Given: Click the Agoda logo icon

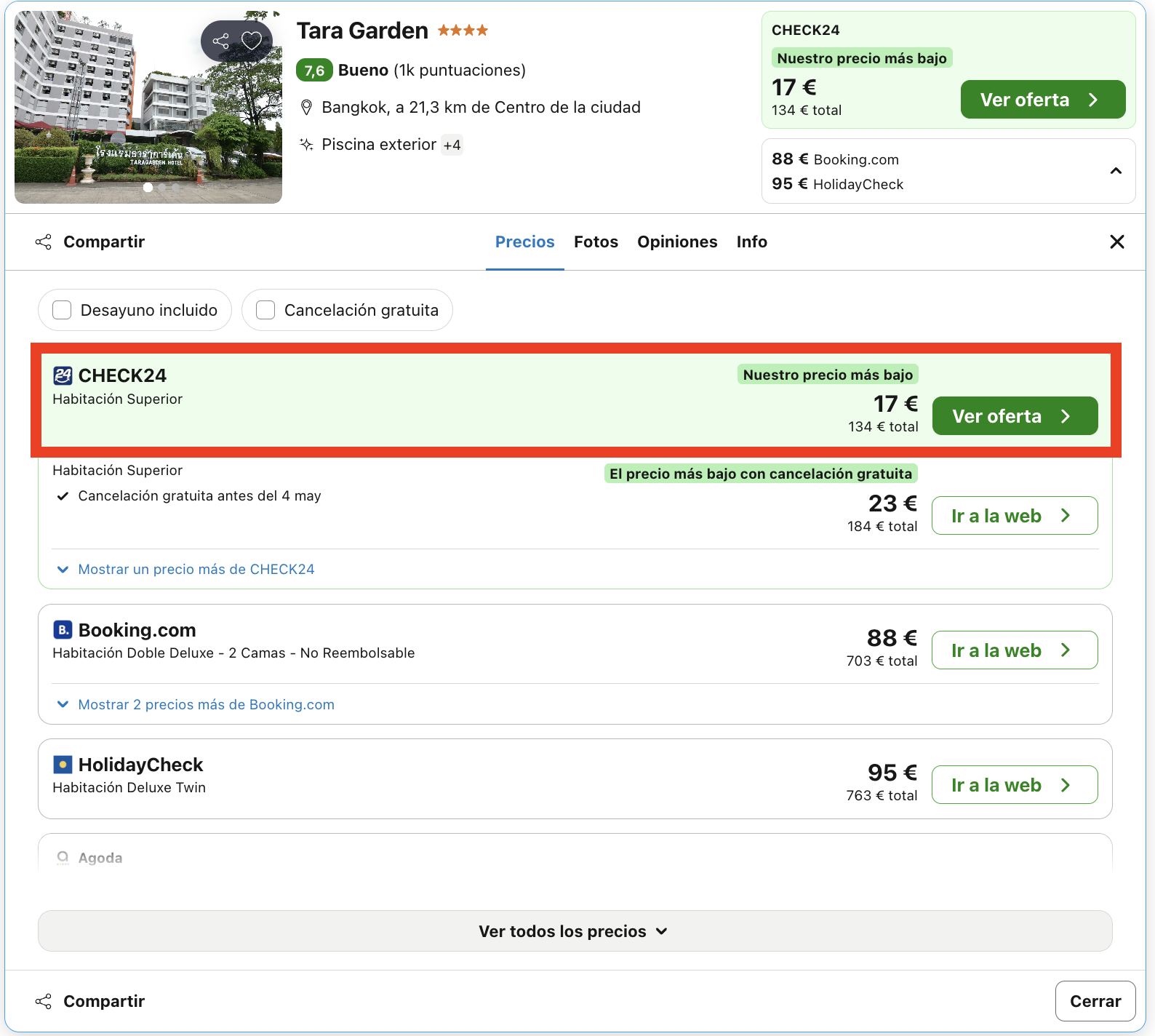Looking at the screenshot, I should [x=63, y=858].
